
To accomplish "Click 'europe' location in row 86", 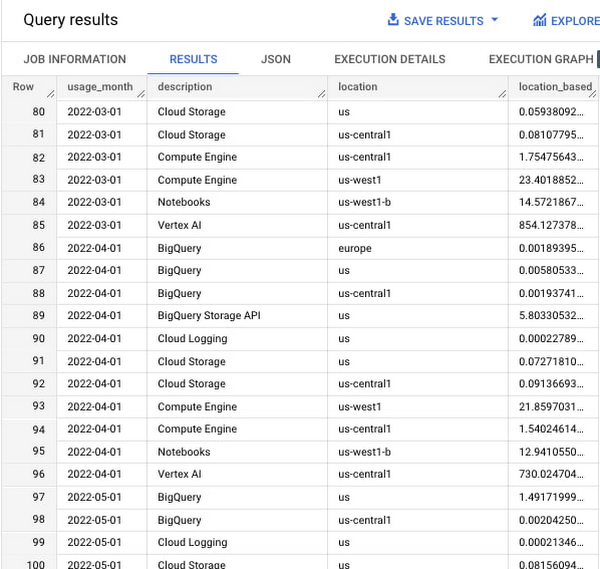I will point(355,248).
